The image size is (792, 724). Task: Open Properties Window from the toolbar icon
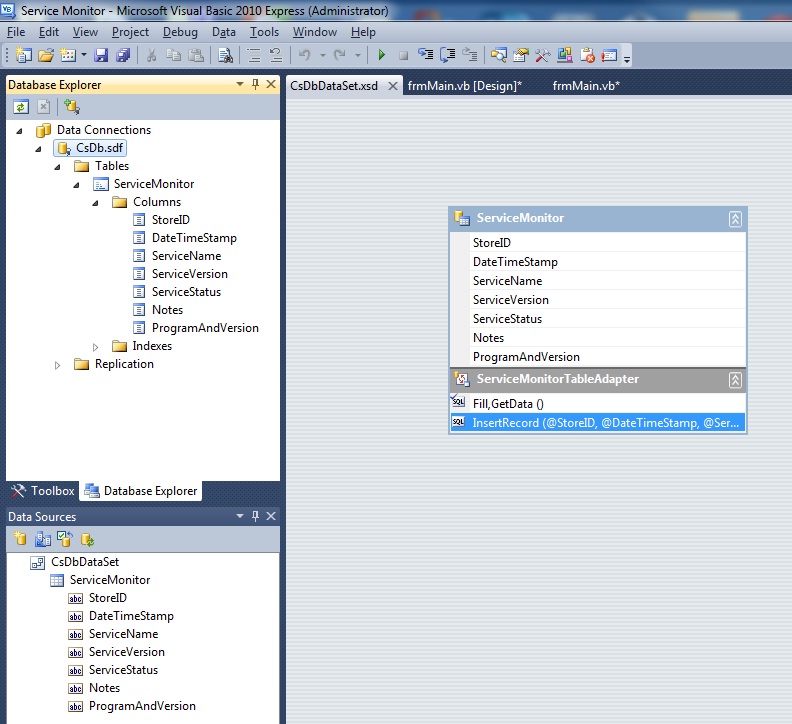click(x=521, y=55)
